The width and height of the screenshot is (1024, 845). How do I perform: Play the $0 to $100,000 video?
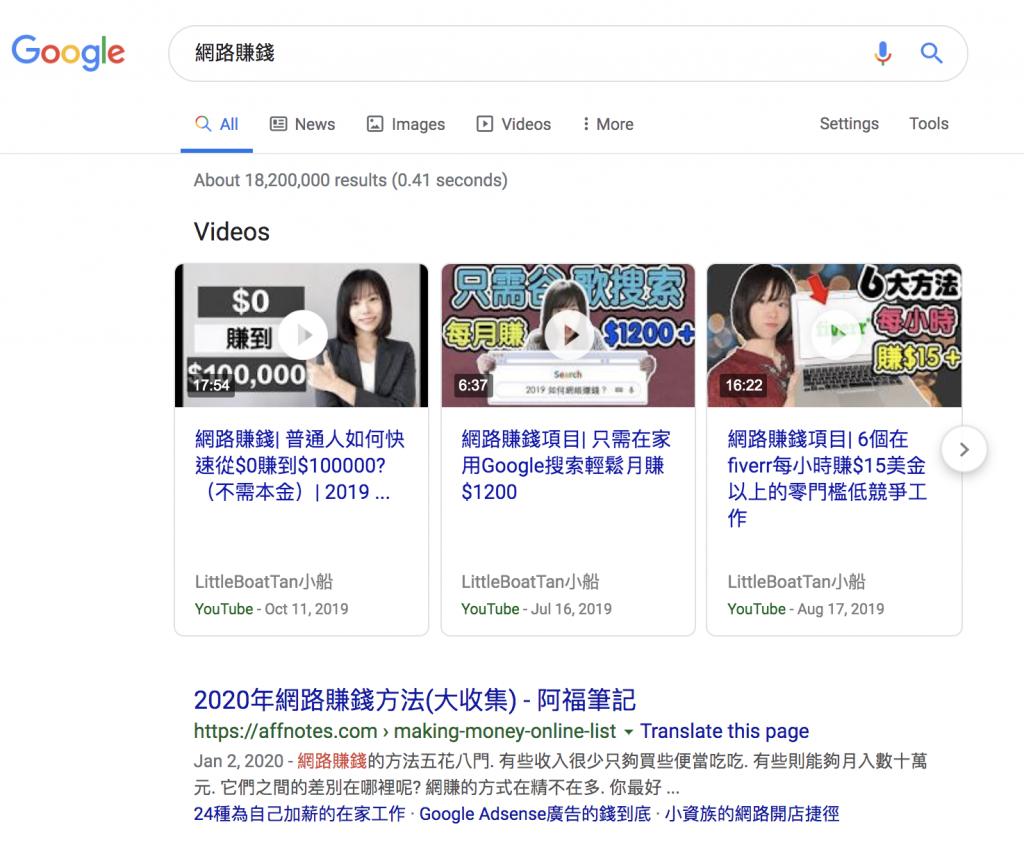point(302,335)
